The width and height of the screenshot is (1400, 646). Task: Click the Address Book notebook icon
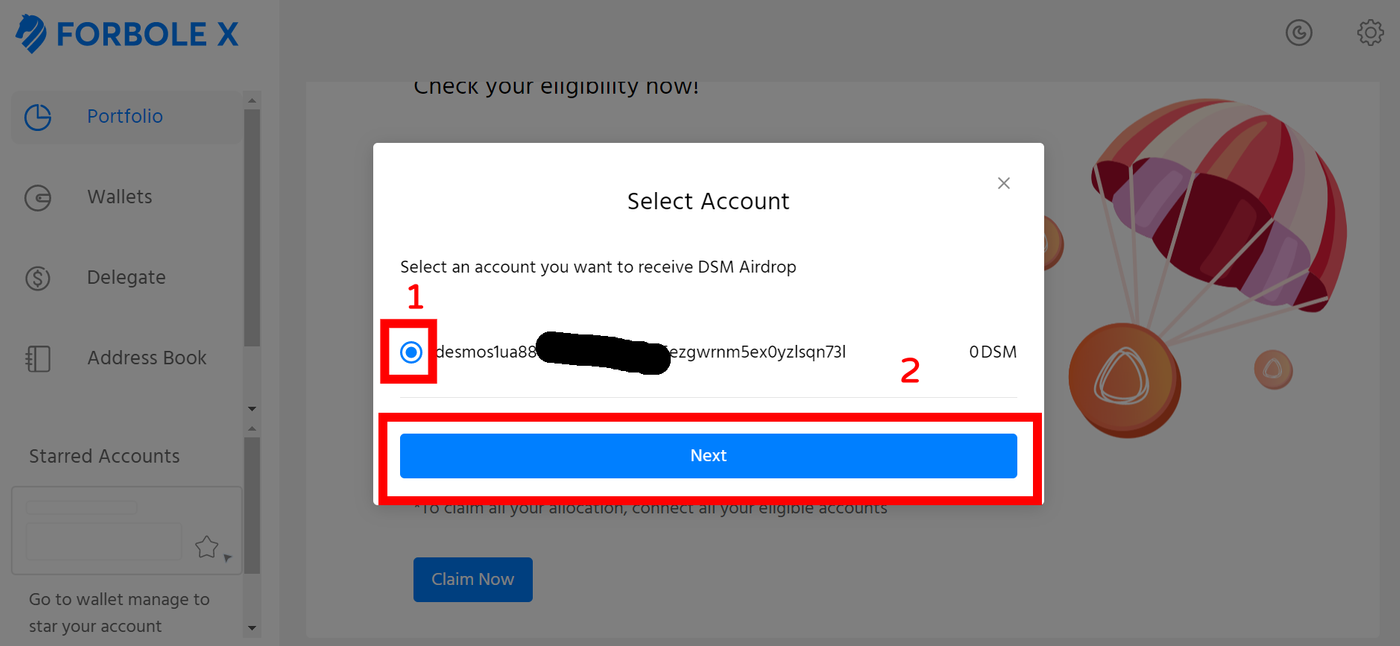pos(38,358)
